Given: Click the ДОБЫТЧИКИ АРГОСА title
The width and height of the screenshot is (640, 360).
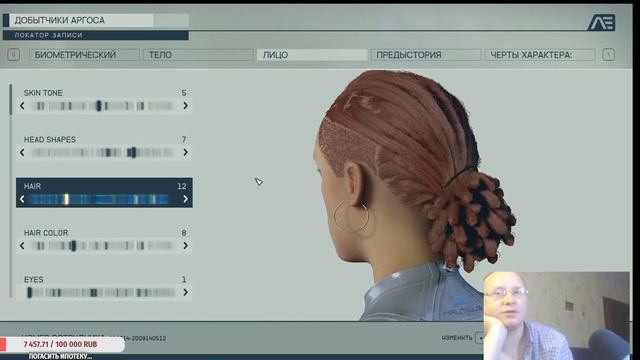Looking at the screenshot, I should (60, 20).
